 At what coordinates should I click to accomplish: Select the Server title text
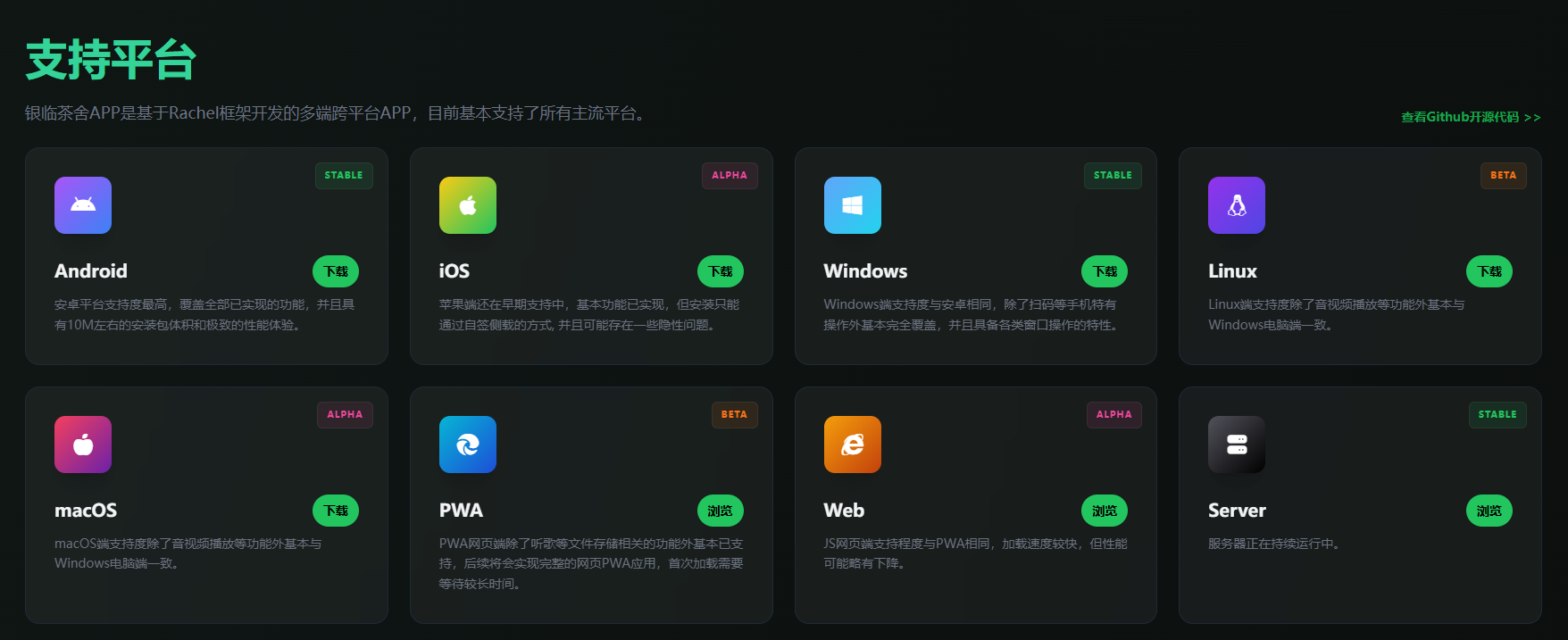1237,511
